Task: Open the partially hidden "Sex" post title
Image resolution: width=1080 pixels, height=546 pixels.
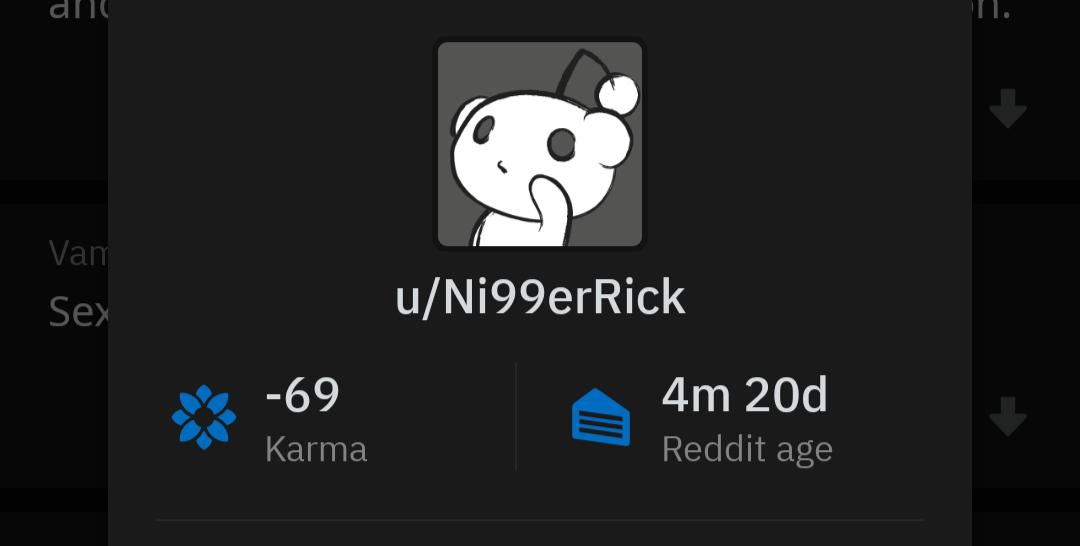Action: (78, 312)
